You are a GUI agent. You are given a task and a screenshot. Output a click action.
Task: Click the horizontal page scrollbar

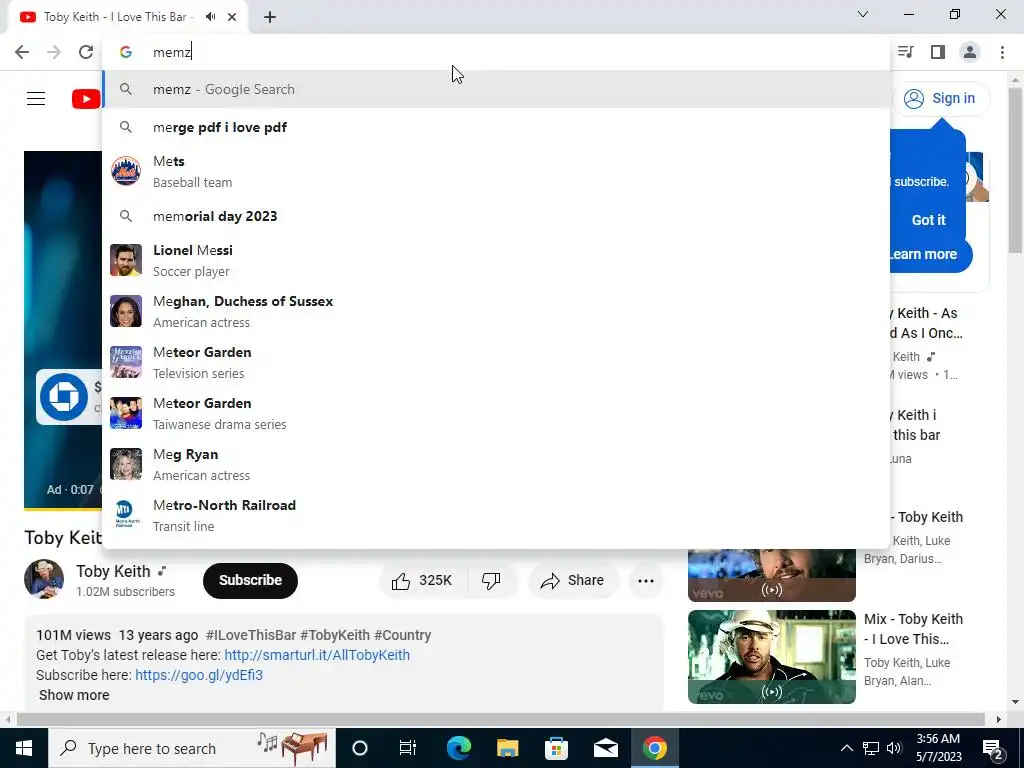click(x=500, y=719)
